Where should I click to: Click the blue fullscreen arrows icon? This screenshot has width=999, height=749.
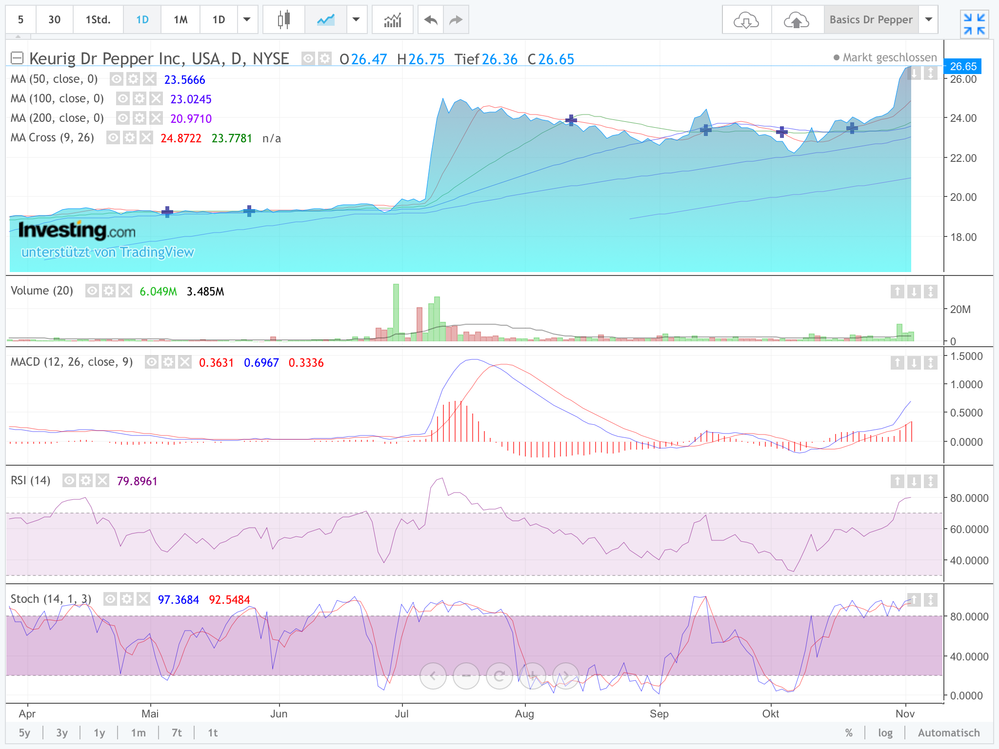[973, 23]
